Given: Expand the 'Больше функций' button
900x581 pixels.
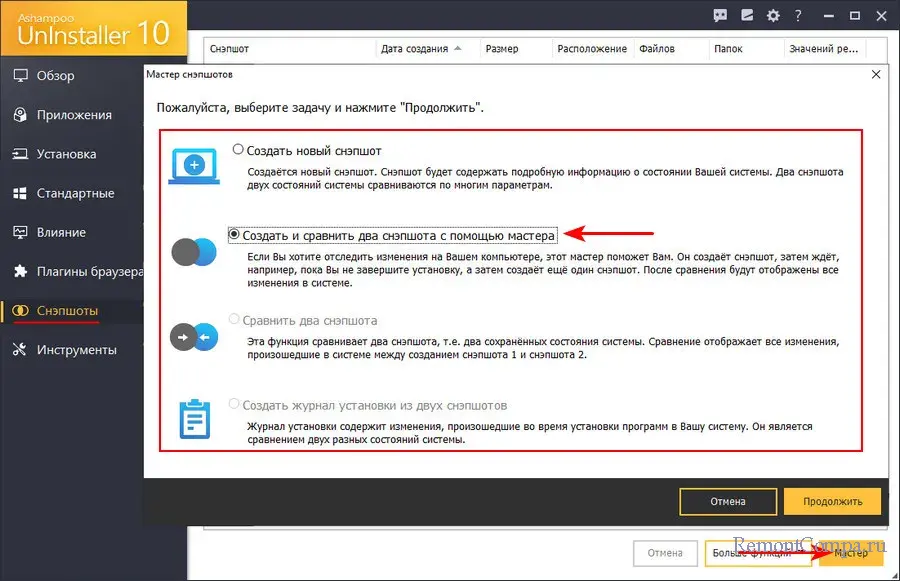Looking at the screenshot, I should [755, 552].
